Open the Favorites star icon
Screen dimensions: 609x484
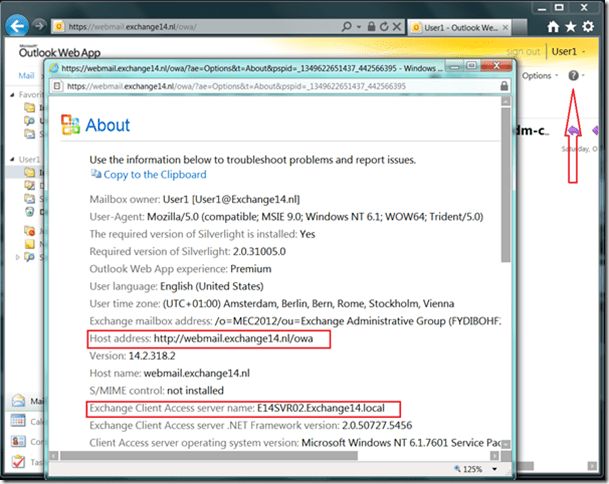coord(572,26)
